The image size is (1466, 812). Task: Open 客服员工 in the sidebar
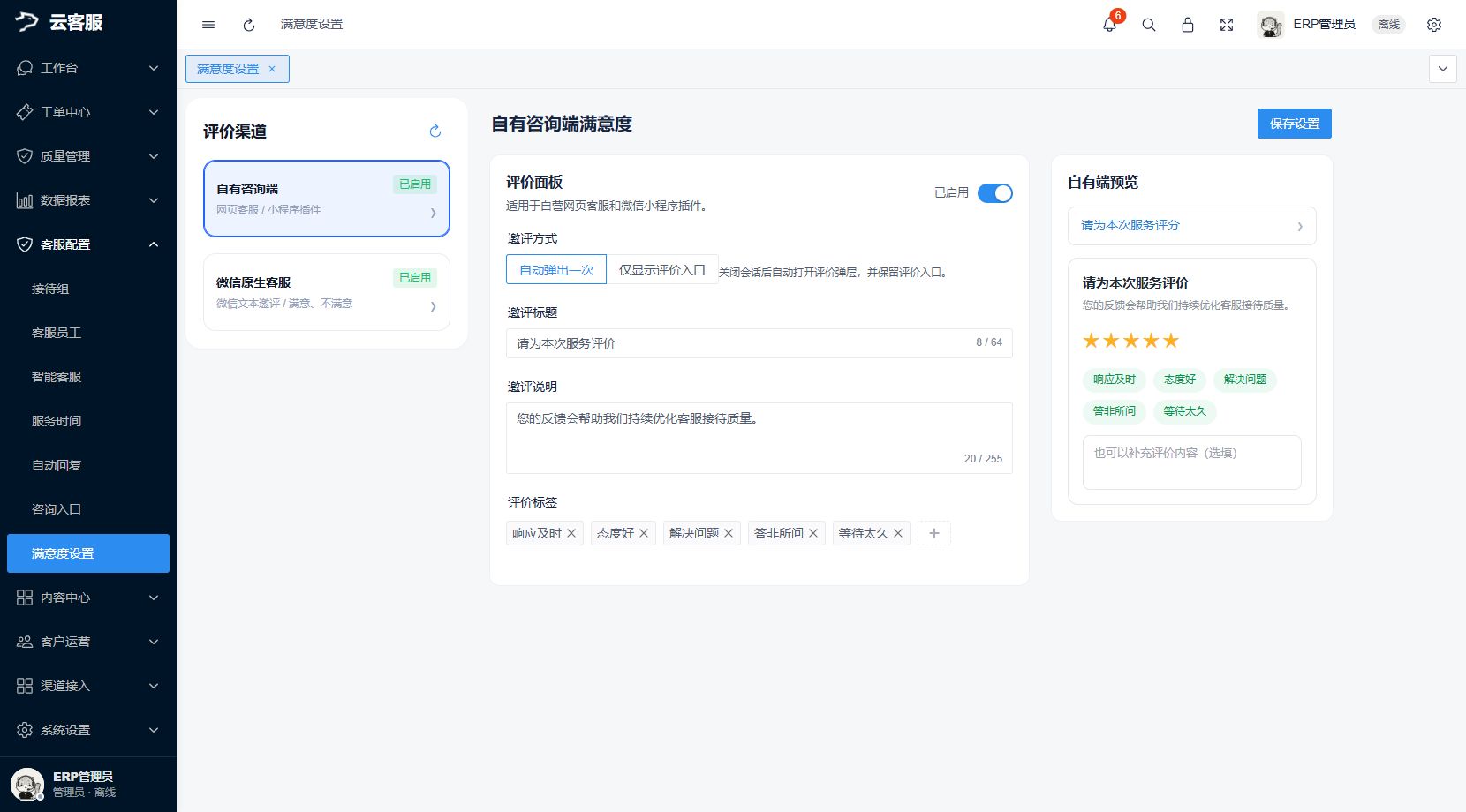(x=88, y=333)
